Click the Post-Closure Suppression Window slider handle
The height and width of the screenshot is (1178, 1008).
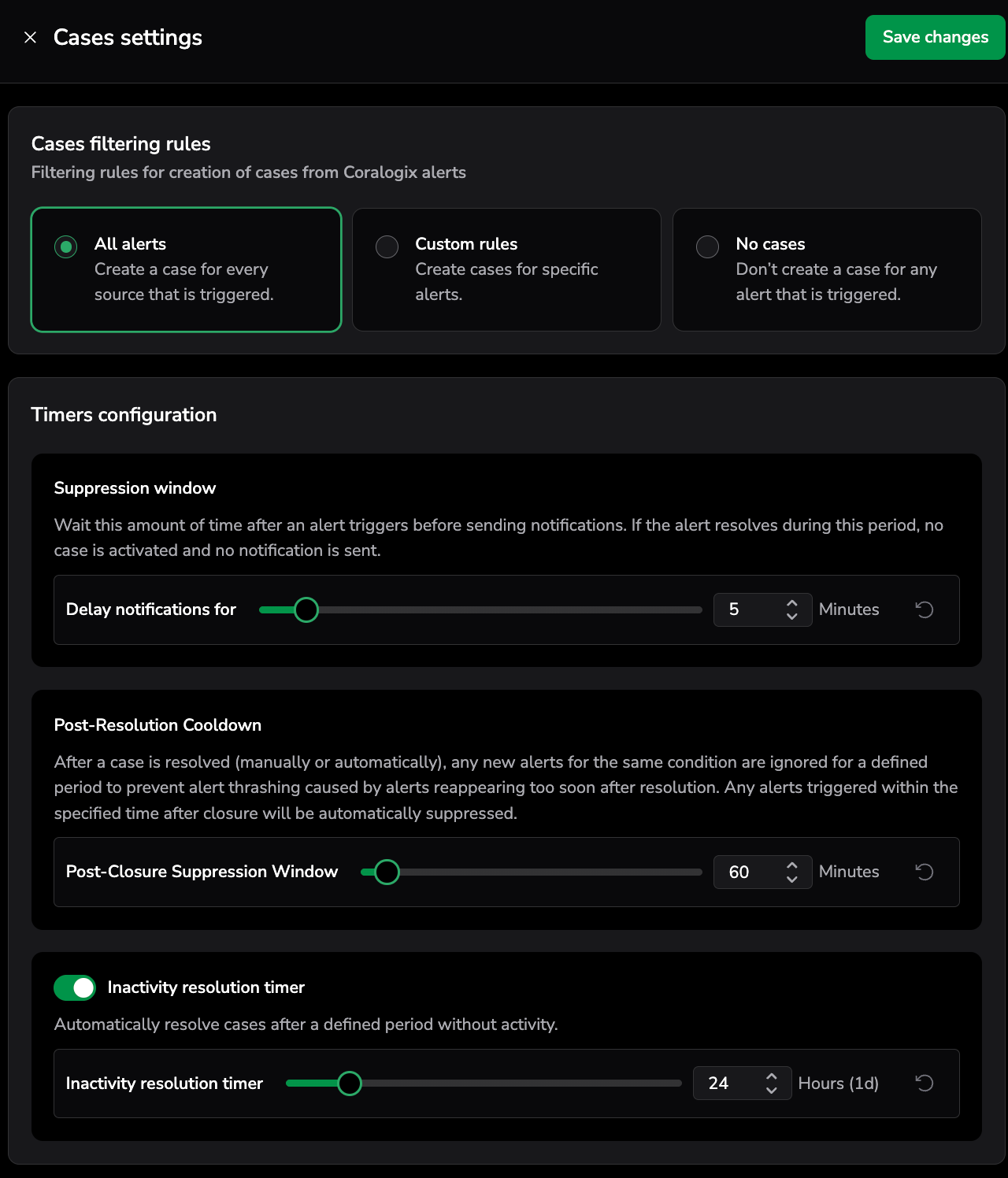tap(387, 872)
